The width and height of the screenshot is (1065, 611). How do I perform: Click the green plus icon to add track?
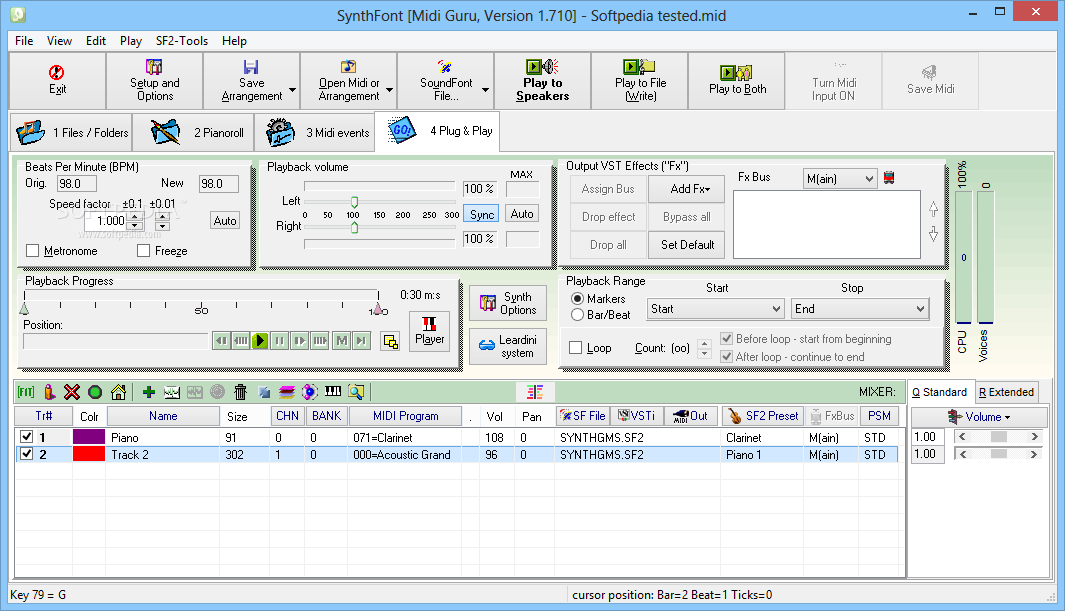tap(149, 392)
